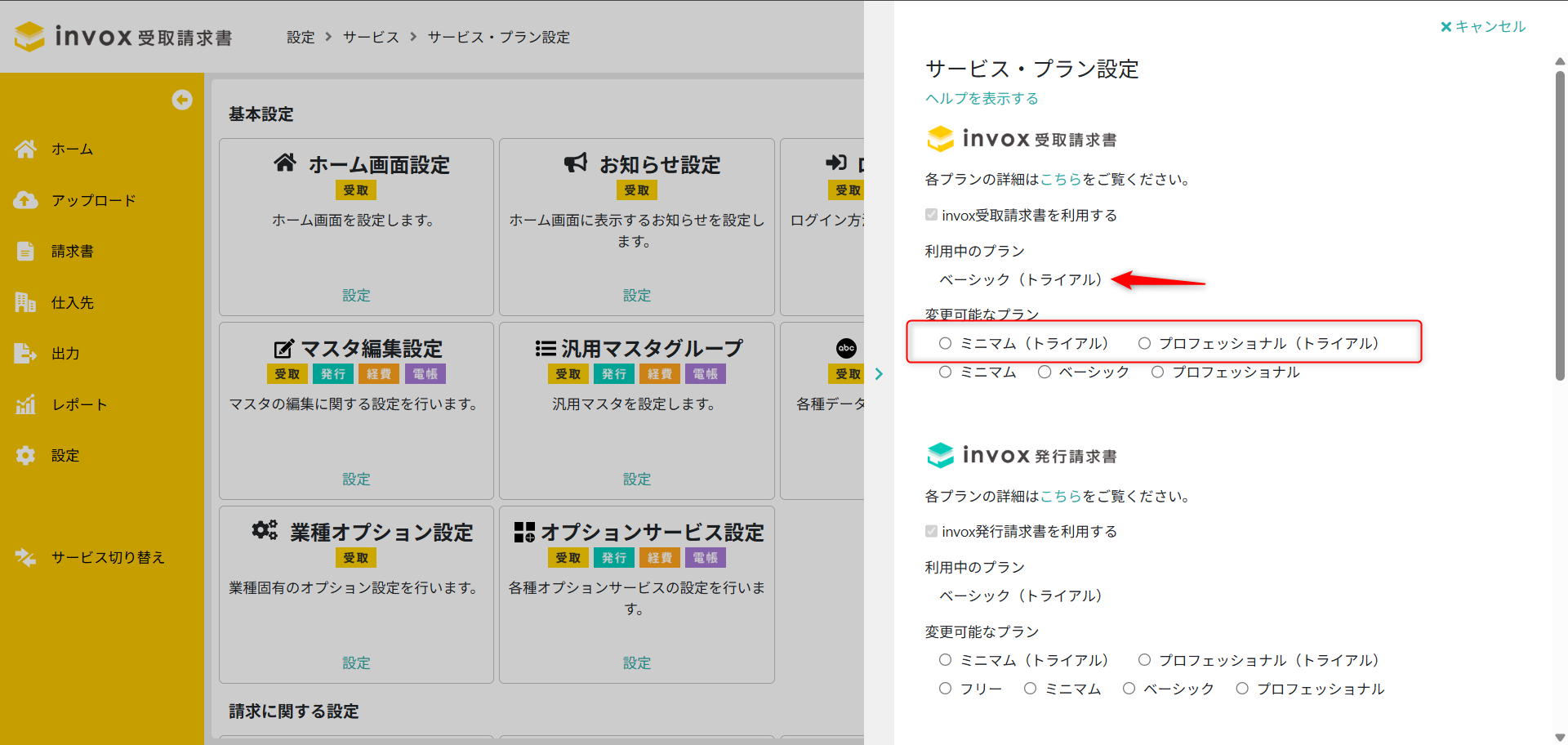Image resolution: width=1568 pixels, height=745 pixels.
Task: Click 設定 breadcrumb item at top
Action: 301,38
